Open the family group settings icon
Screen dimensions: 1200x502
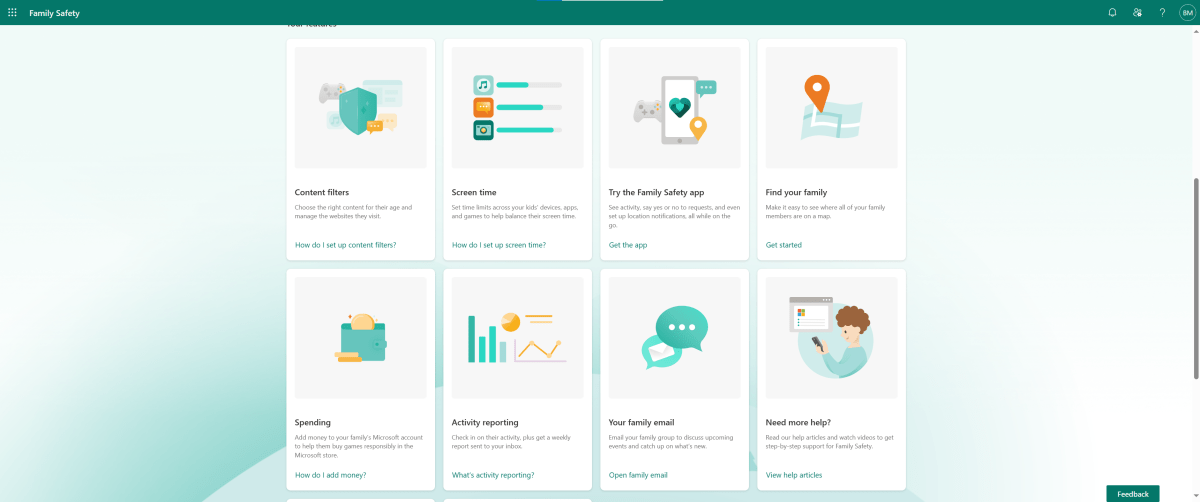click(x=1137, y=12)
